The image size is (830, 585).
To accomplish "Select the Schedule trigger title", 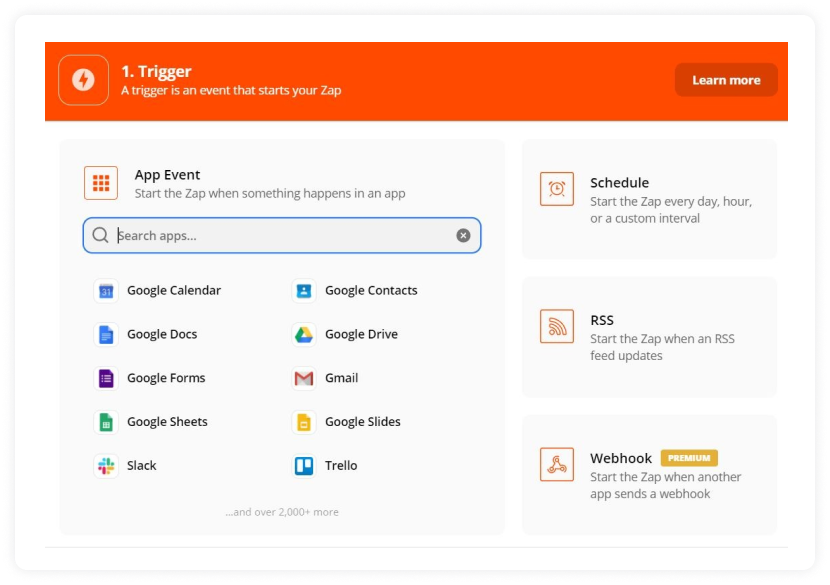I will (x=619, y=183).
